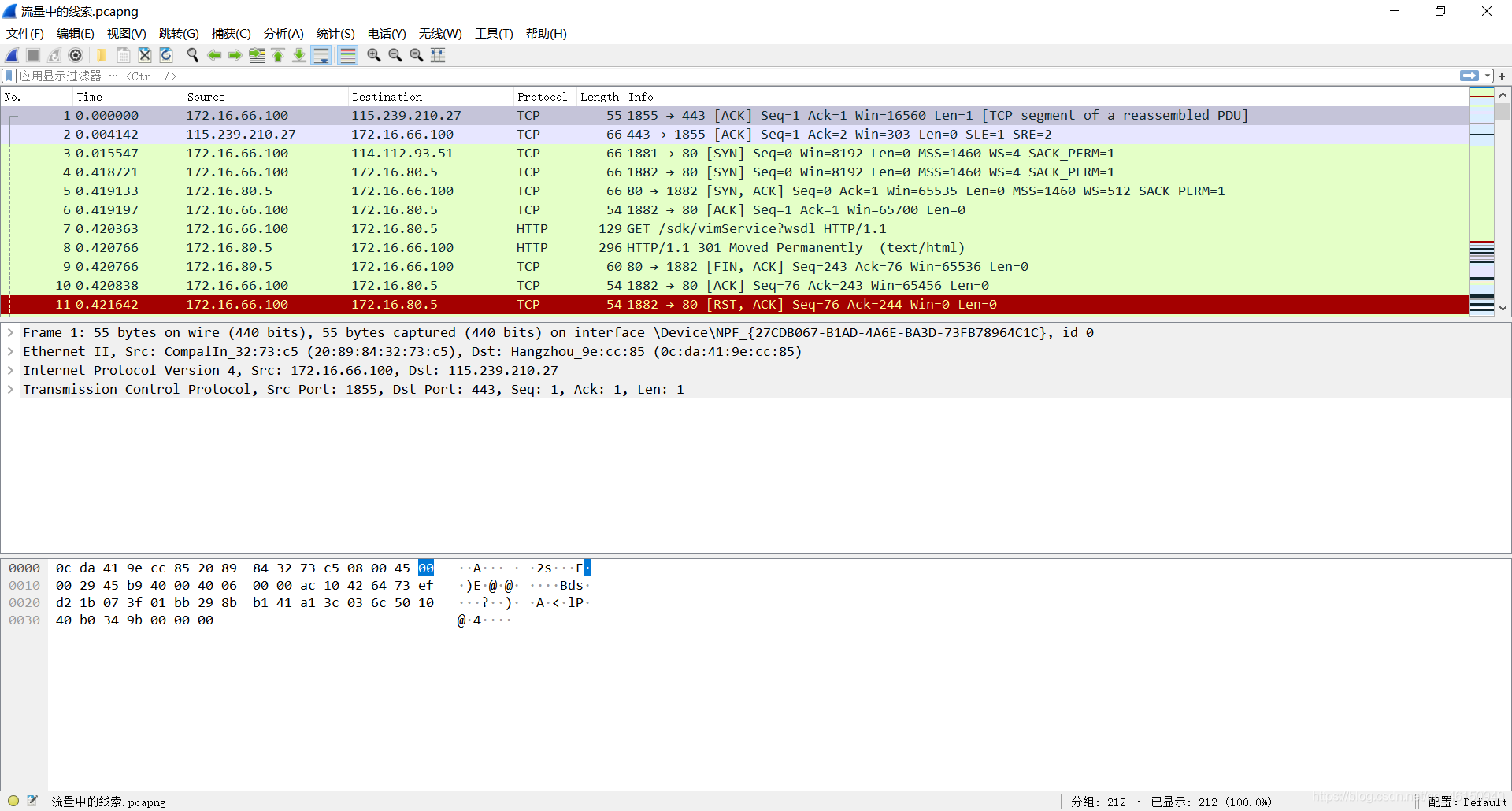Click the go to specified packet icon
Screen dimensions: 1512x811
tap(257, 55)
